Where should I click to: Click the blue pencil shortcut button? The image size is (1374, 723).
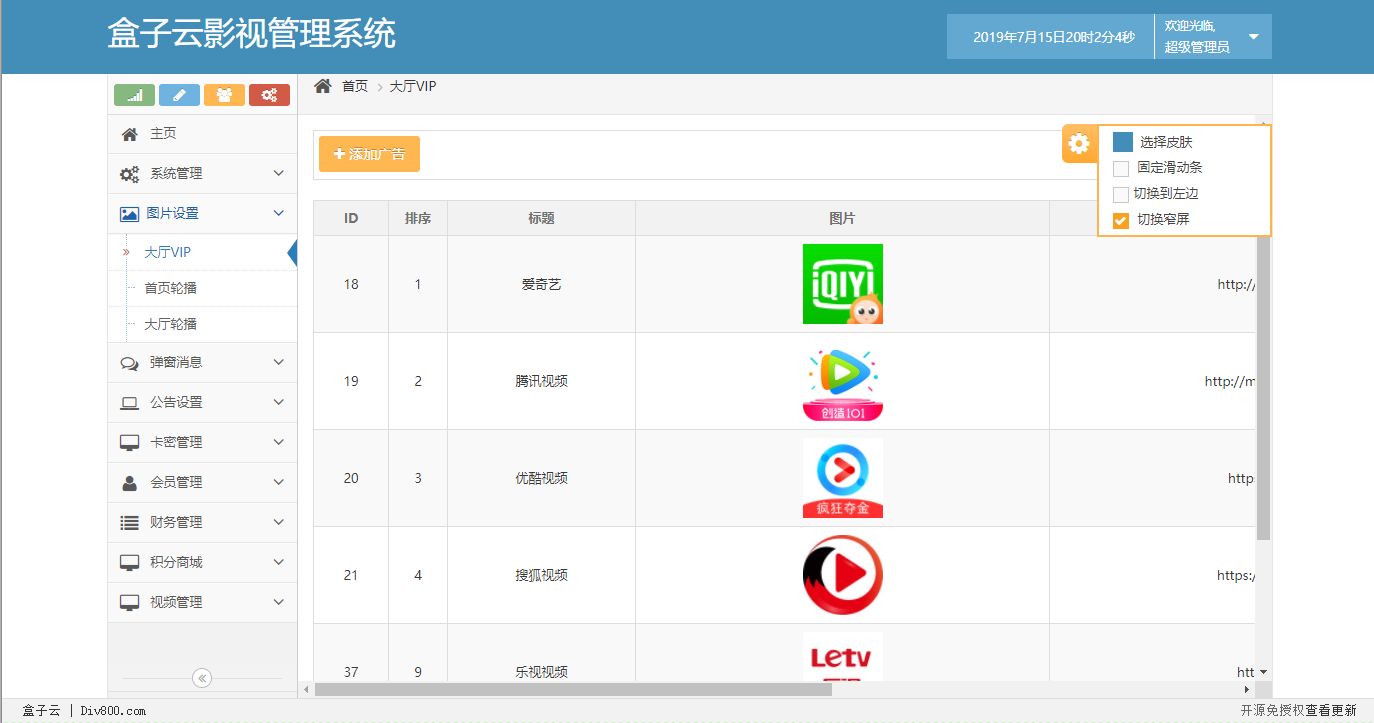click(x=179, y=95)
